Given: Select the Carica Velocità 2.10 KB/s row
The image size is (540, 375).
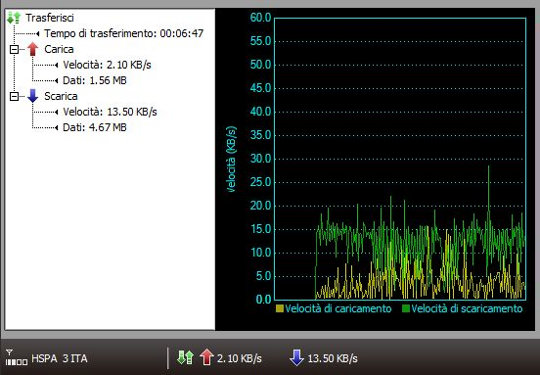Looking at the screenshot, I should (x=107, y=65).
